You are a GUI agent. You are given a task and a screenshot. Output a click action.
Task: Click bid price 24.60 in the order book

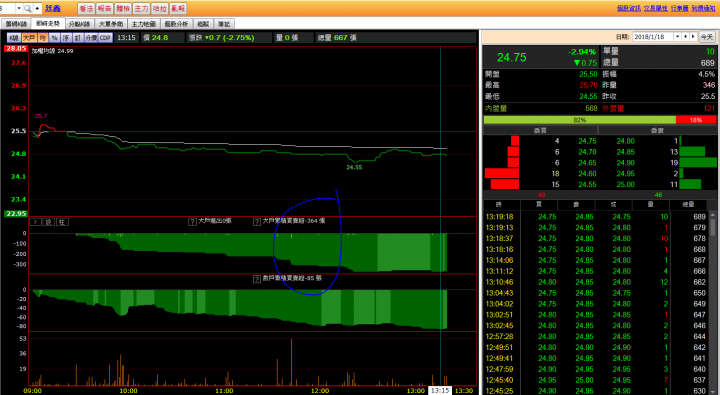(587, 174)
